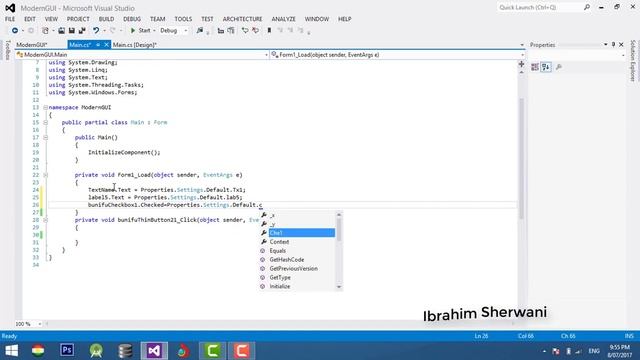Toggle auto-hide pin on Properties panel

coord(613,45)
